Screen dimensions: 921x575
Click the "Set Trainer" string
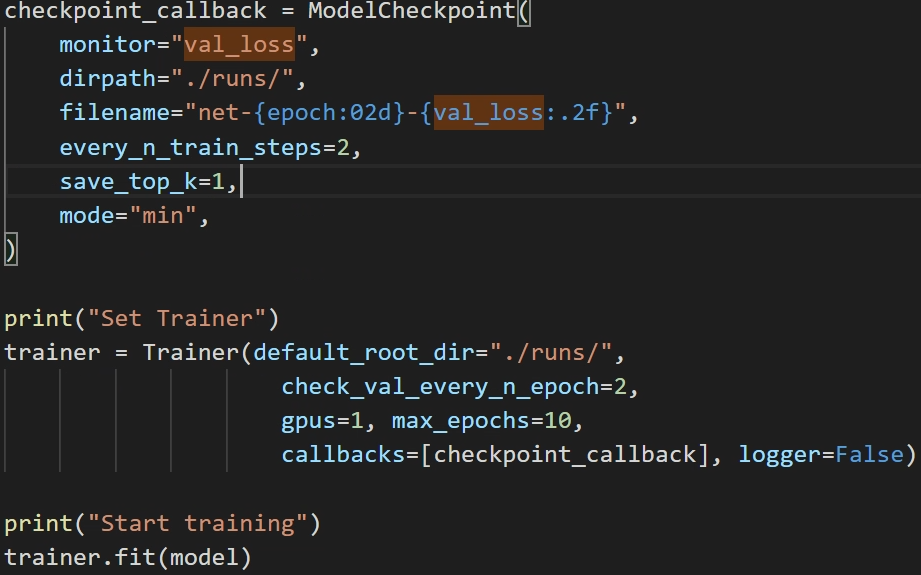177,318
